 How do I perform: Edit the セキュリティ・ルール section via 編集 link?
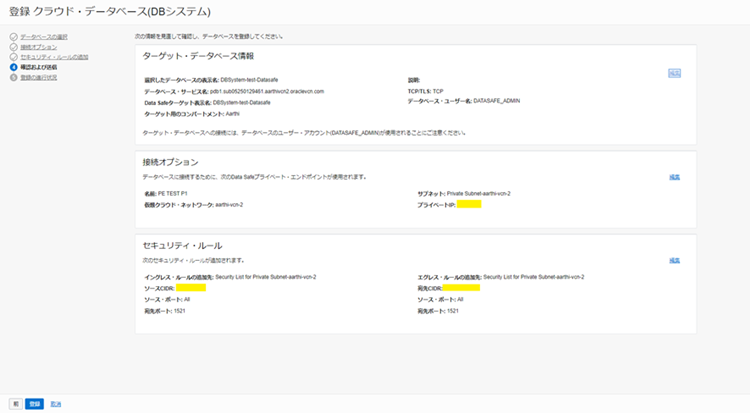tap(674, 260)
